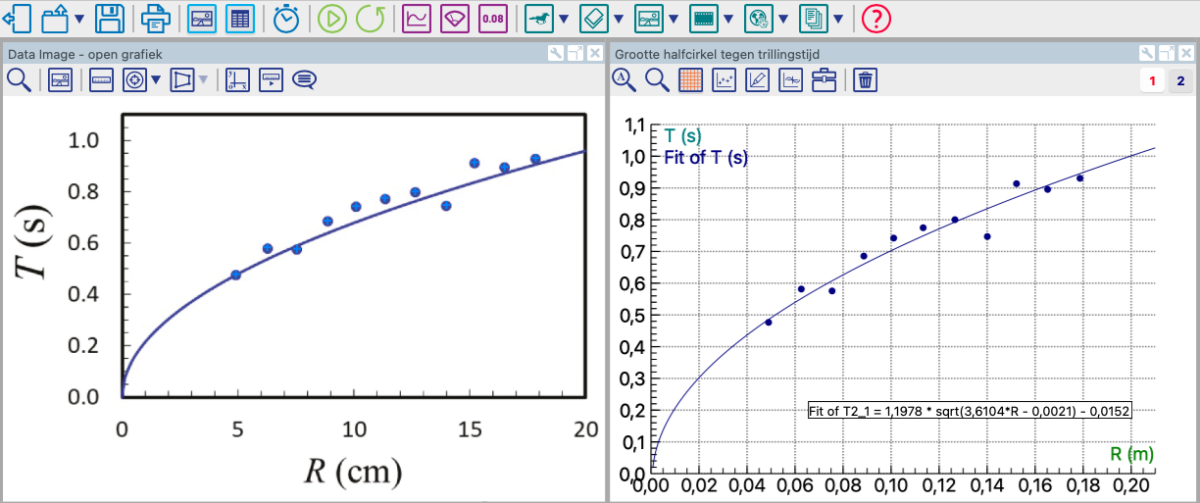Screen dimensions: 1200x503
Task: Click the 'Fit of T (s)' legend label
Action: (705, 157)
